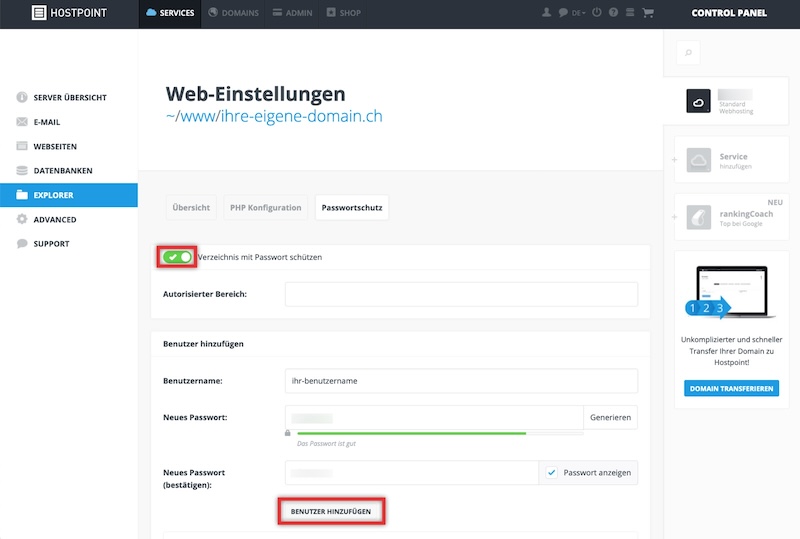Open the chat bubble icon in header
800x539 pixels.
[x=563, y=12]
